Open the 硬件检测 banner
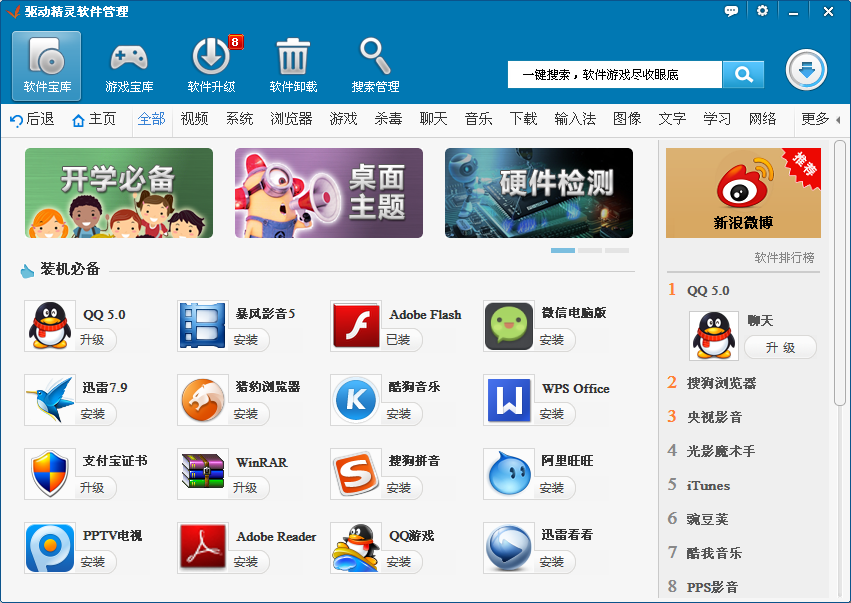The height and width of the screenshot is (603, 851). 539,193
